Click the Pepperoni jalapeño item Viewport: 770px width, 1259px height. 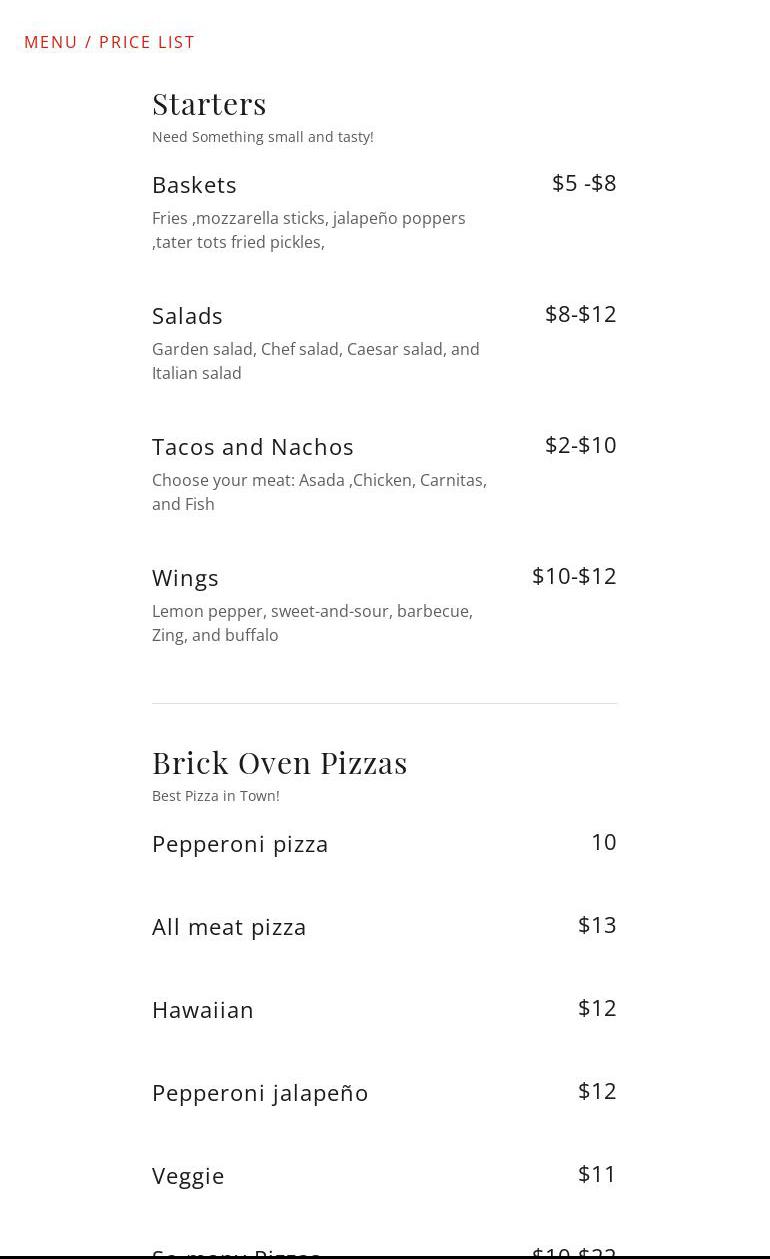coord(260,1093)
